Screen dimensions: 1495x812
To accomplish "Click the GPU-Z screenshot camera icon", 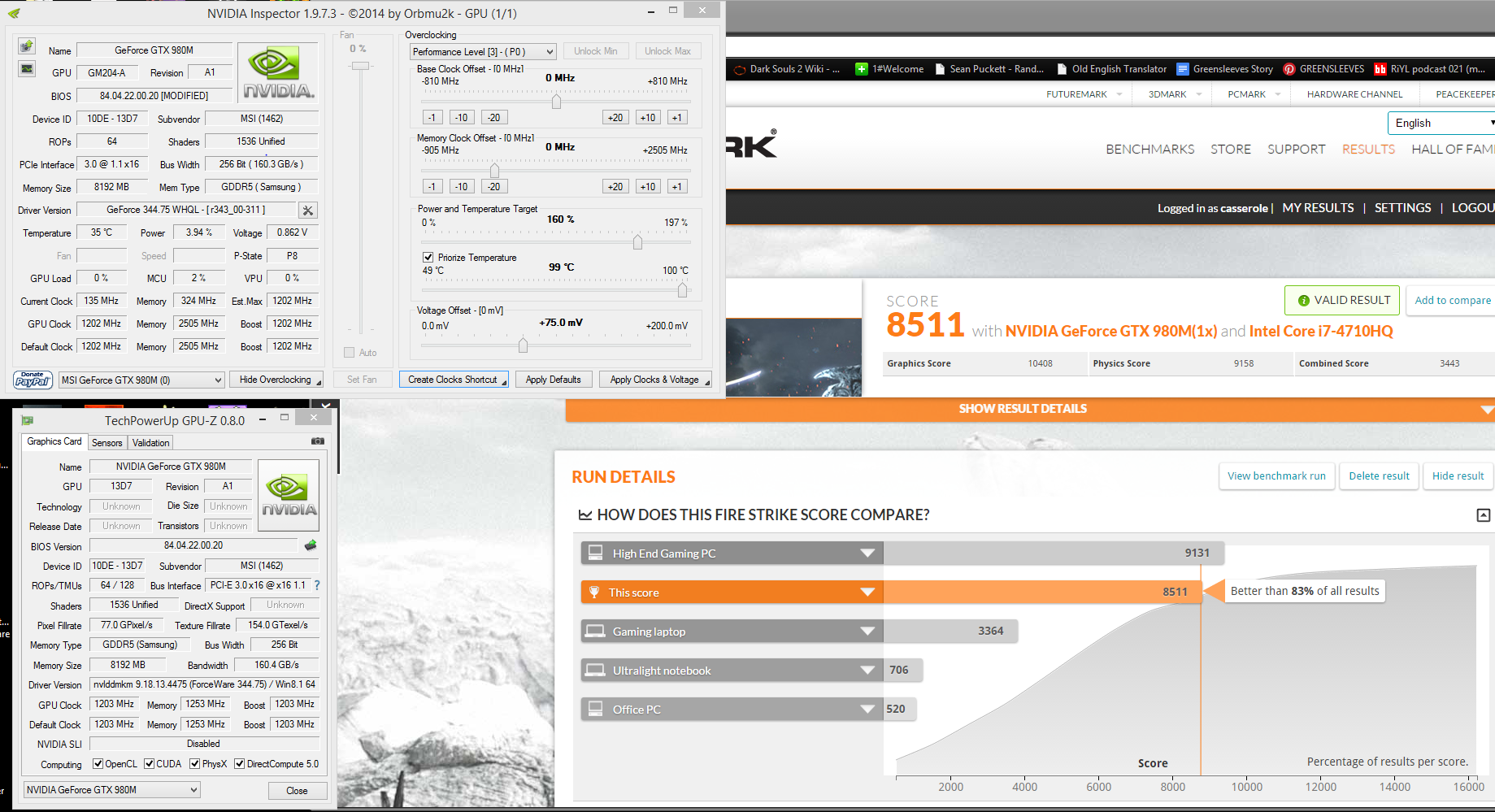I will [318, 441].
